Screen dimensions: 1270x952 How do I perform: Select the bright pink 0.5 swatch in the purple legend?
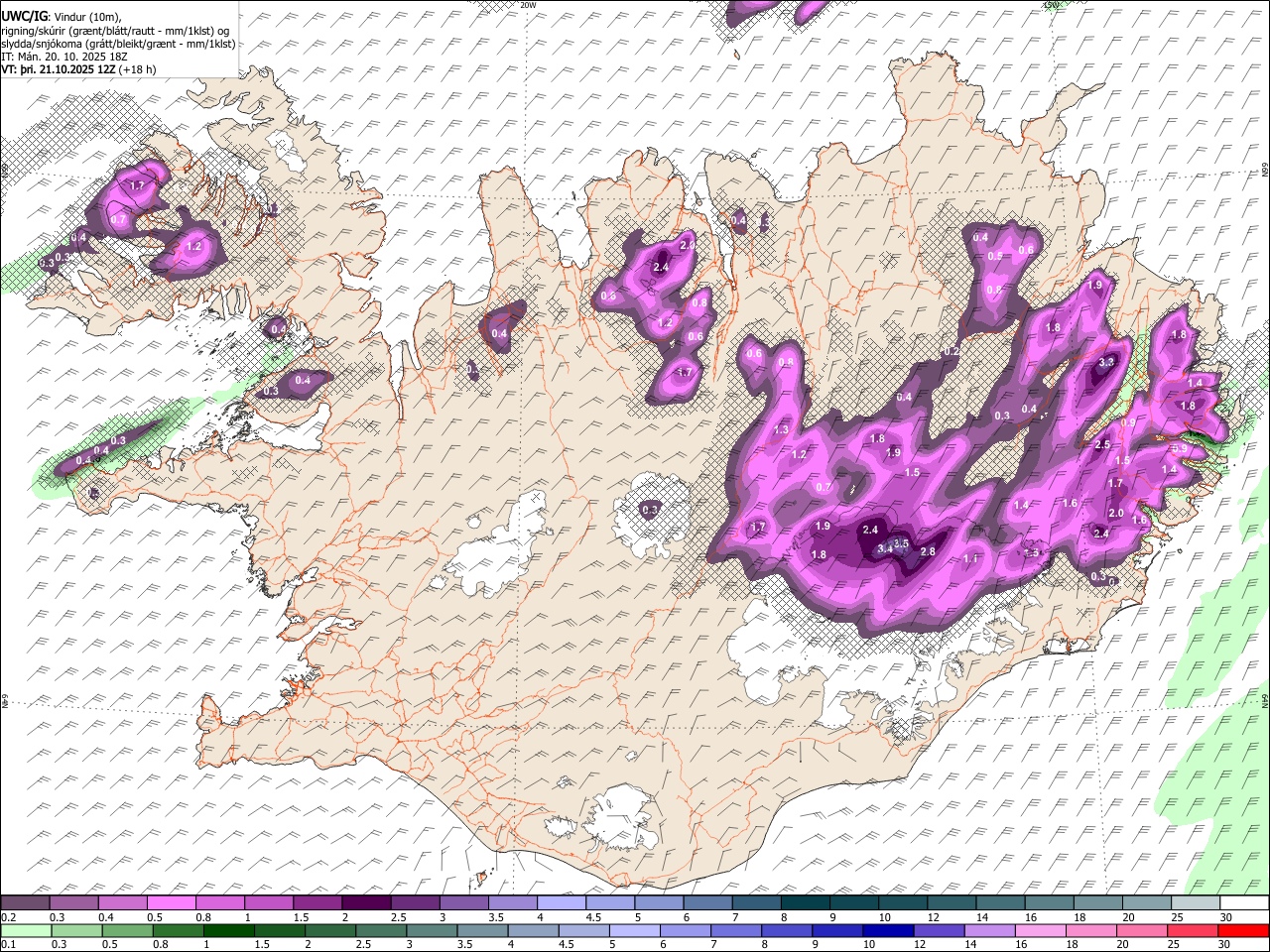coord(172,903)
